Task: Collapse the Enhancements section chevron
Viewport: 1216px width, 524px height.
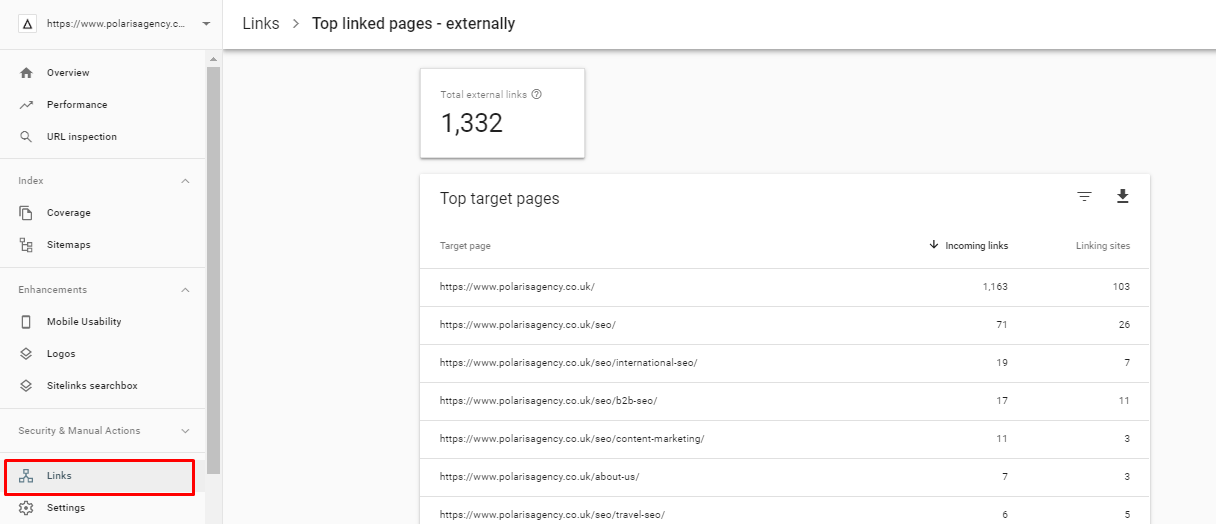Action: pyautogui.click(x=185, y=290)
